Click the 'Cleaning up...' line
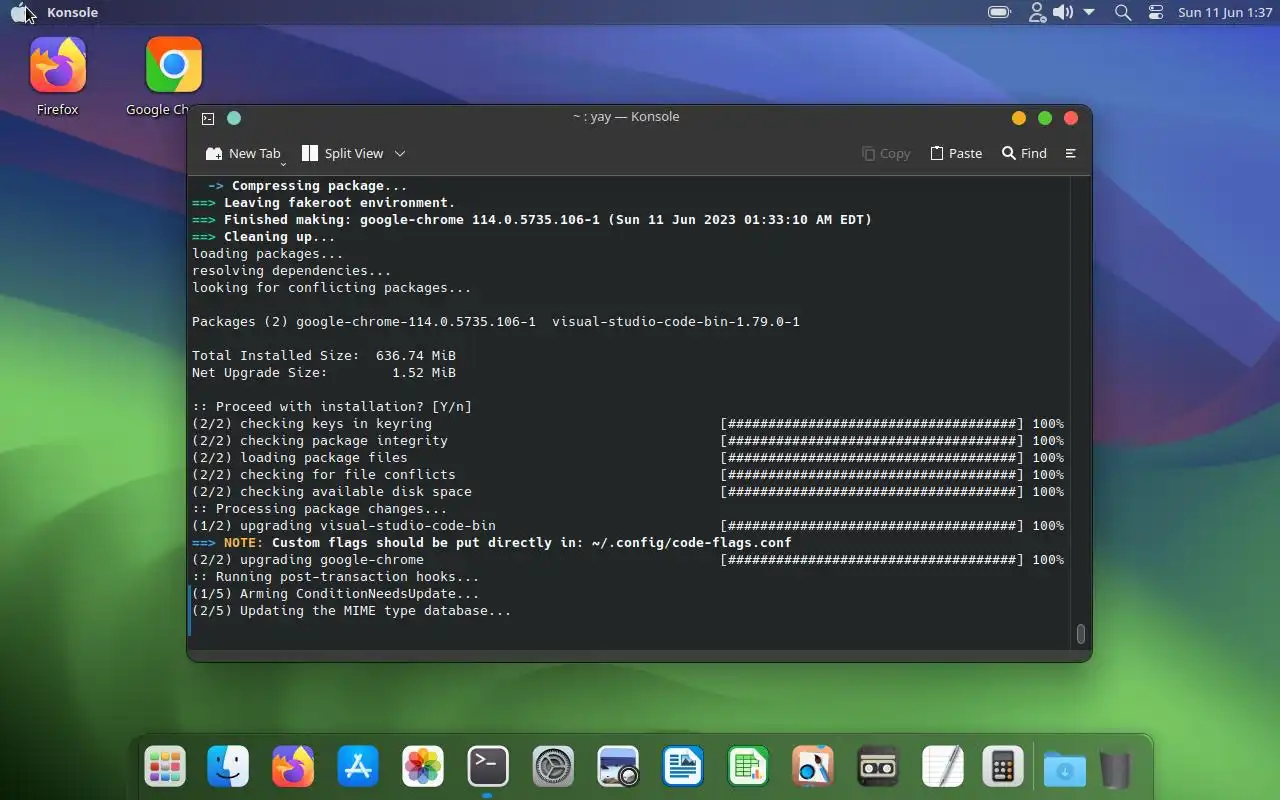This screenshot has height=800, width=1280. click(264, 237)
